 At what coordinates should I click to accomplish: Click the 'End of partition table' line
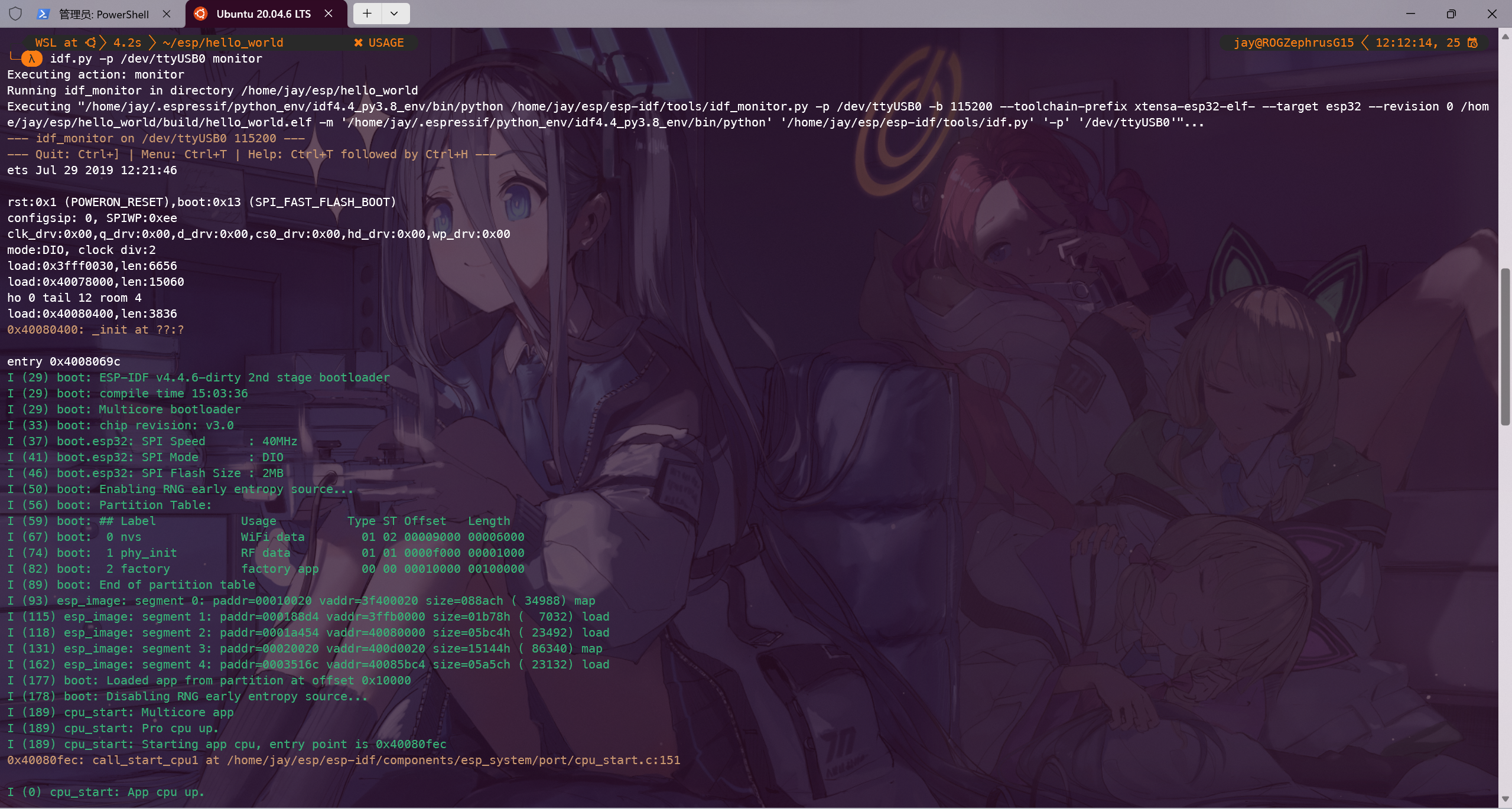pyautogui.click(x=131, y=585)
